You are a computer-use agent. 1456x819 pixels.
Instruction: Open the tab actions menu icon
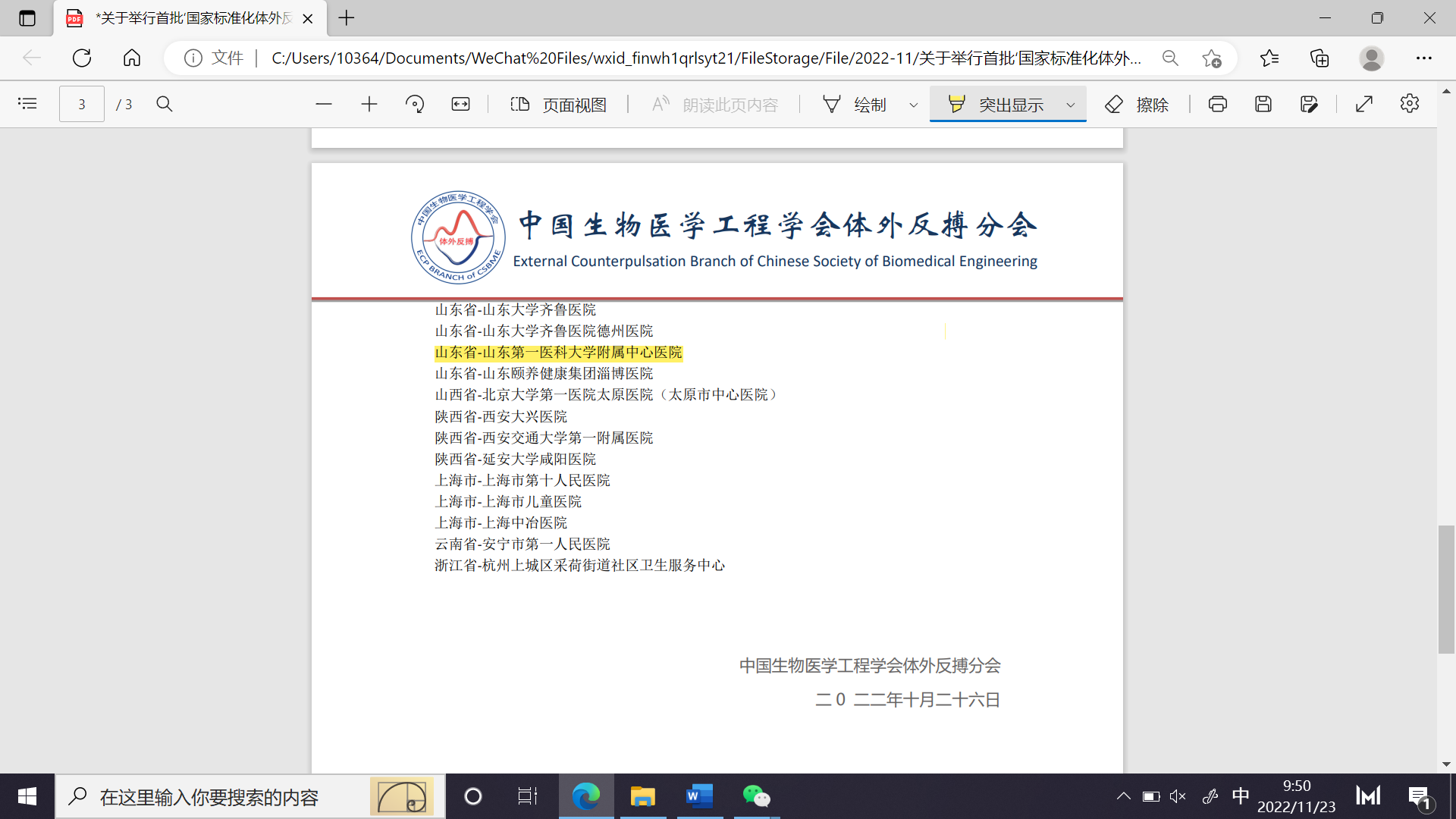27,18
